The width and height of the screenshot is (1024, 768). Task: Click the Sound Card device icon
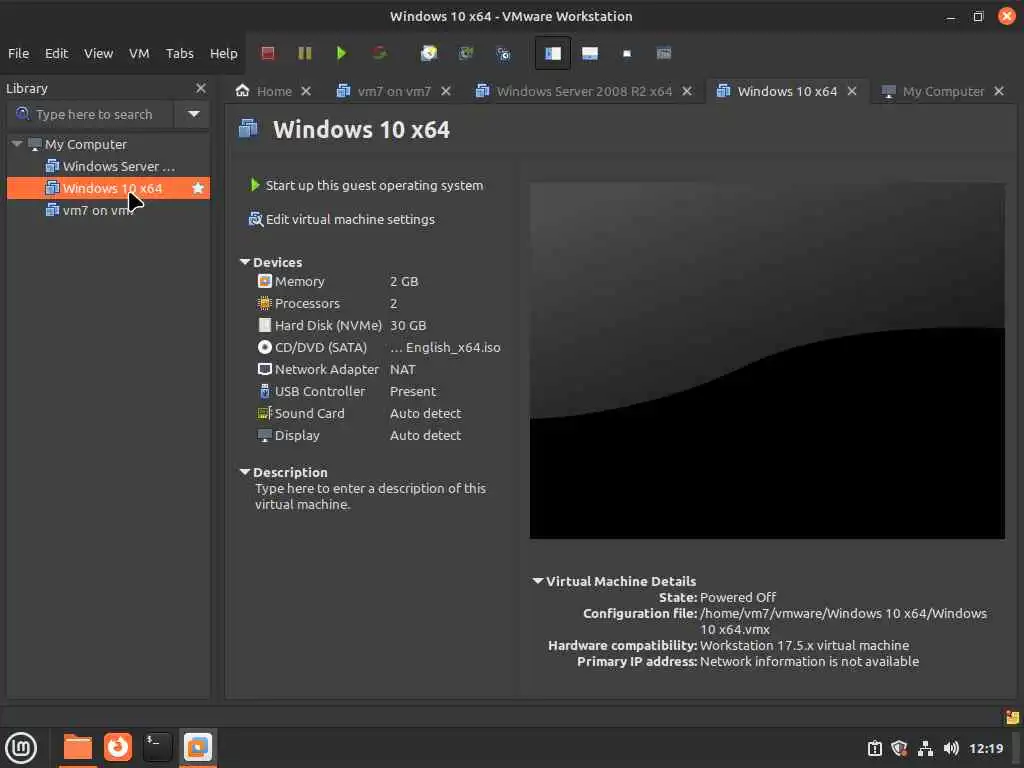(x=264, y=413)
